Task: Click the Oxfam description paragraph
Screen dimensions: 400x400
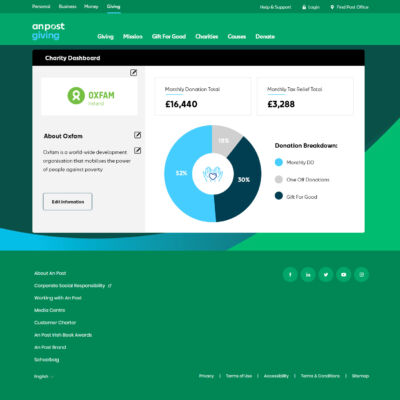Action: 87,161
